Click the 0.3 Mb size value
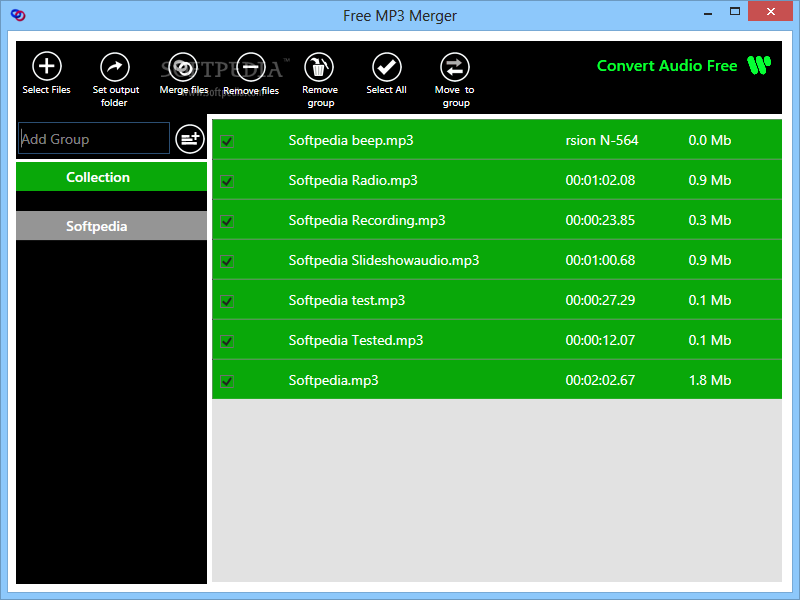800x600 pixels. (710, 220)
